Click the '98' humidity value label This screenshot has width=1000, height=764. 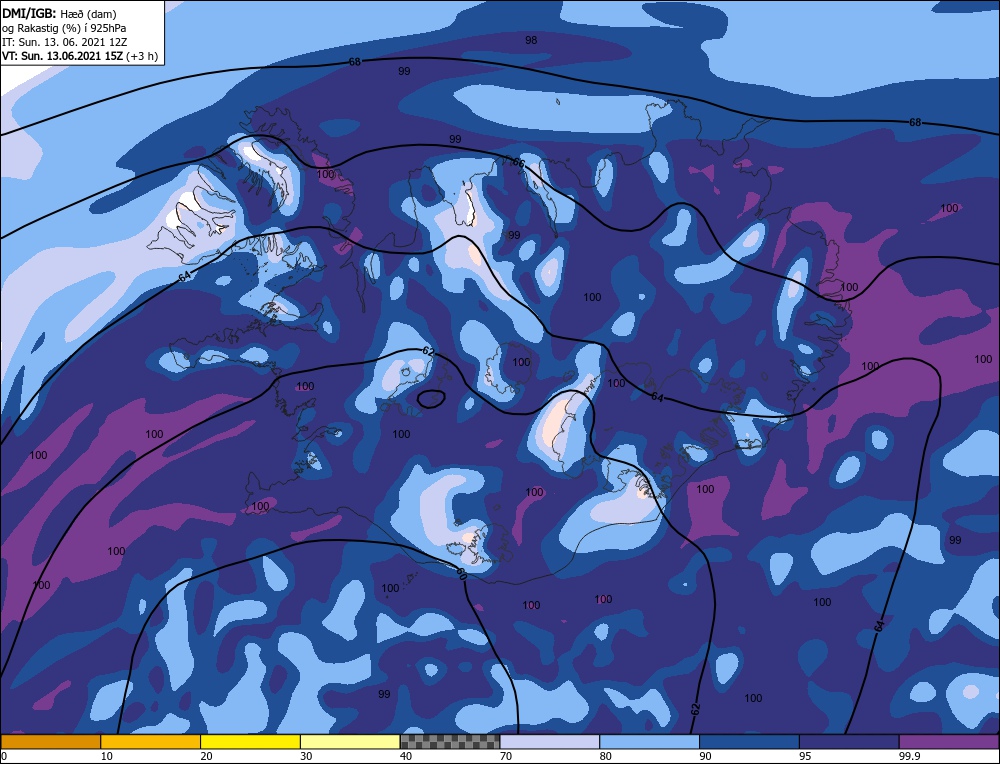pyautogui.click(x=531, y=40)
